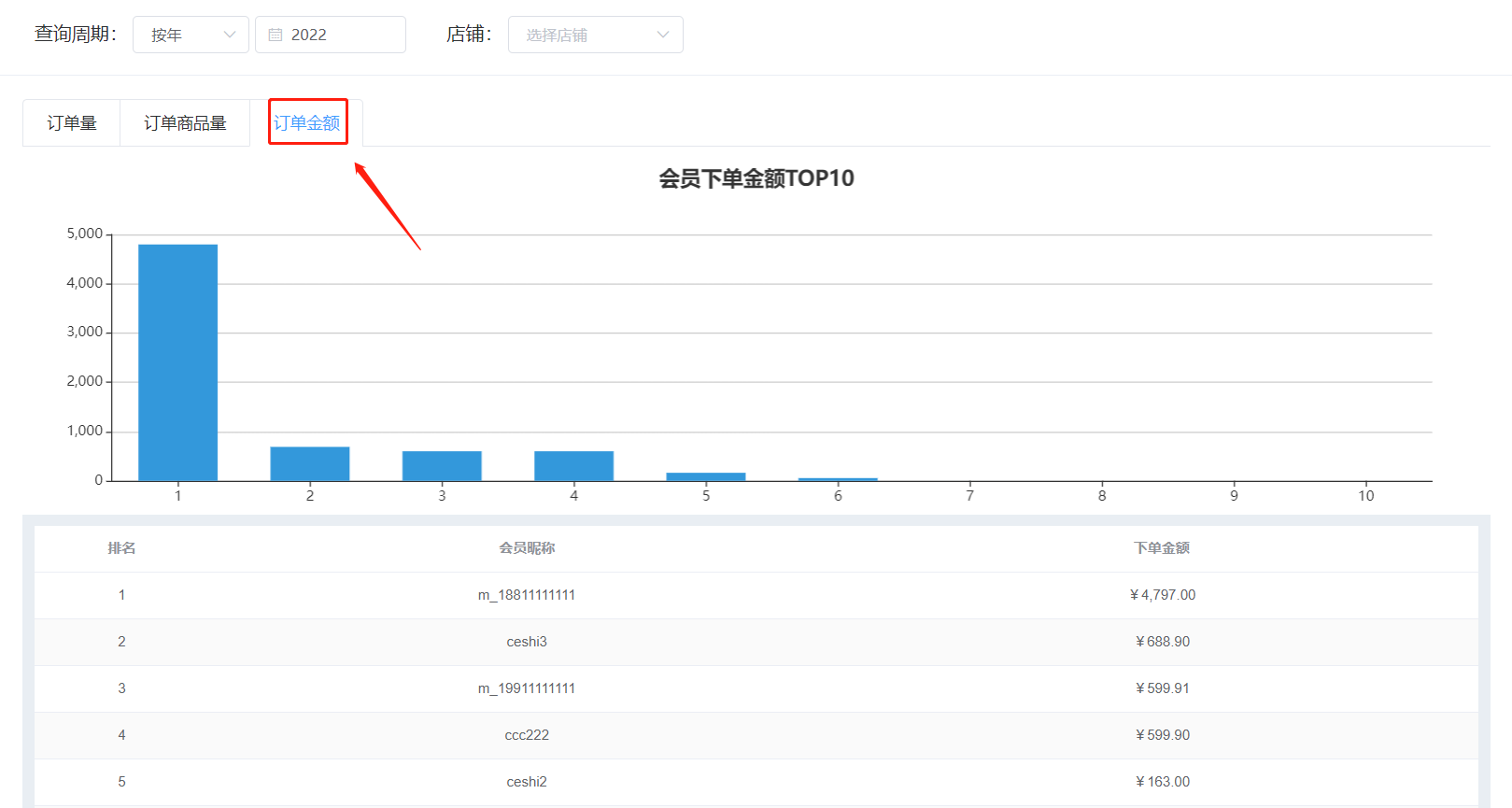The width and height of the screenshot is (1512, 808).
Task: Click member name m_18811111111
Action: [527, 595]
